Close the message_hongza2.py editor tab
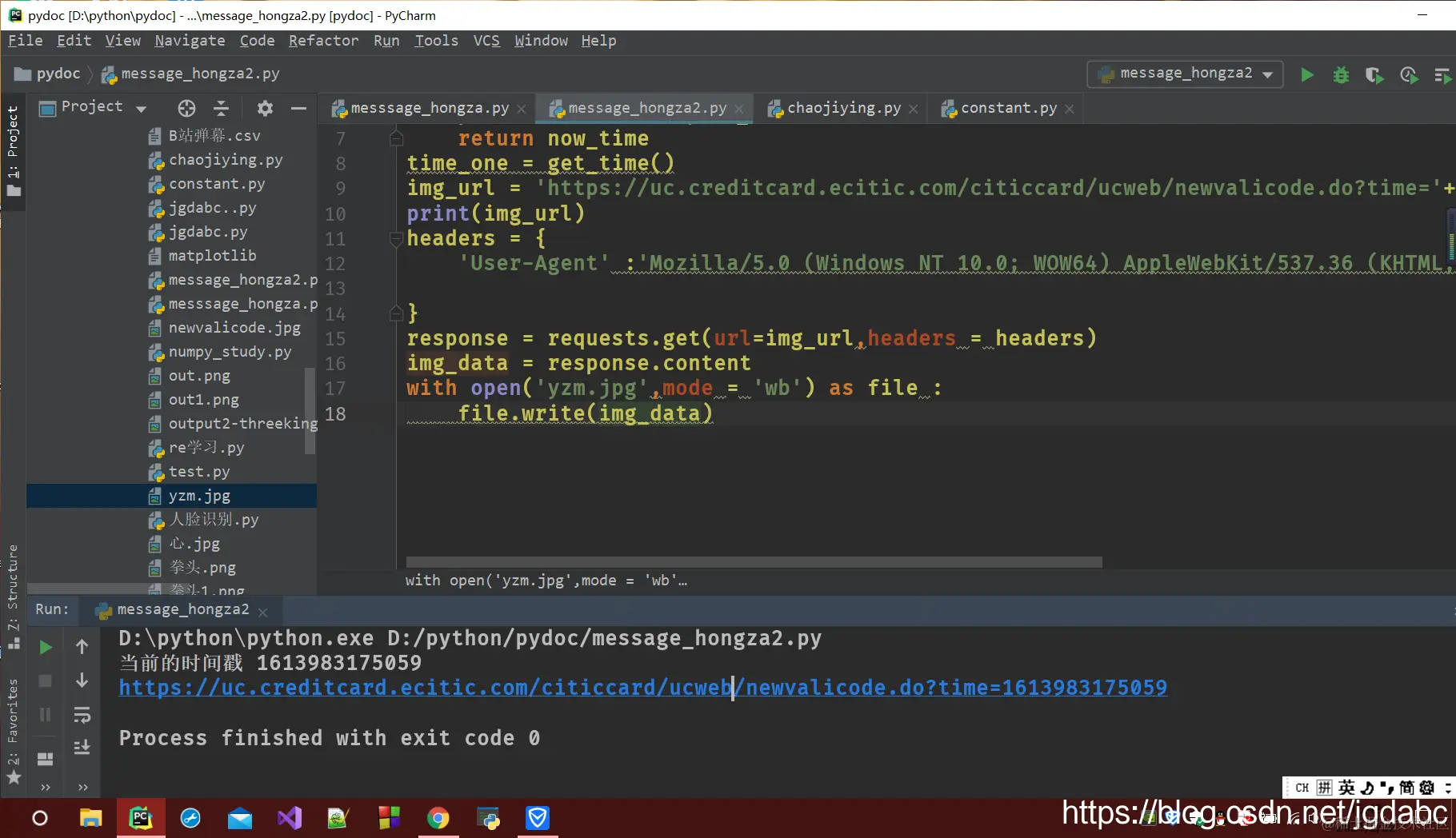Screen dimensions: 1456x838 739,109
